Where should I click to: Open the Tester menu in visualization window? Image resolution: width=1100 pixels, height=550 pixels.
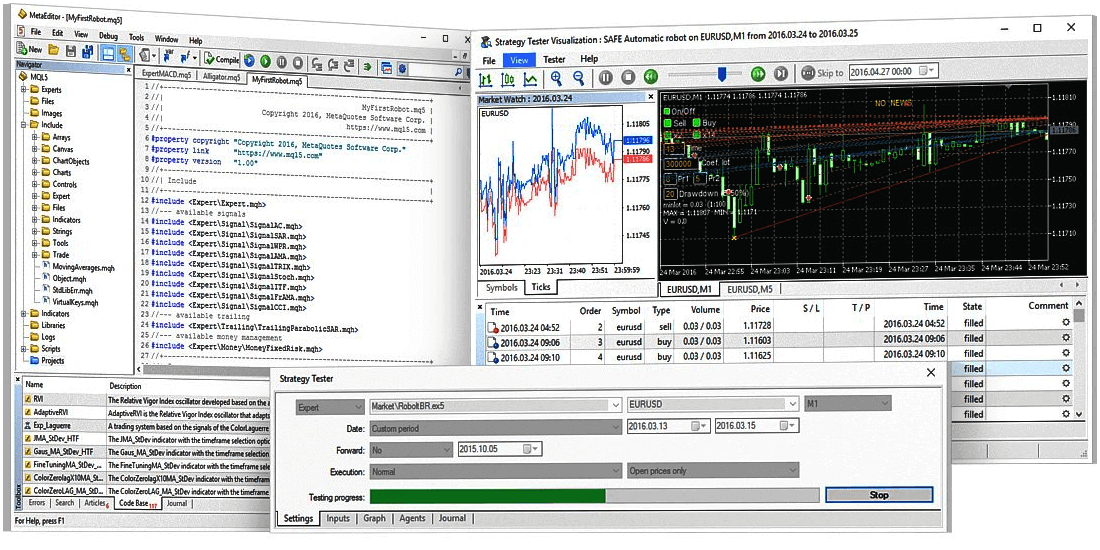pyautogui.click(x=554, y=59)
